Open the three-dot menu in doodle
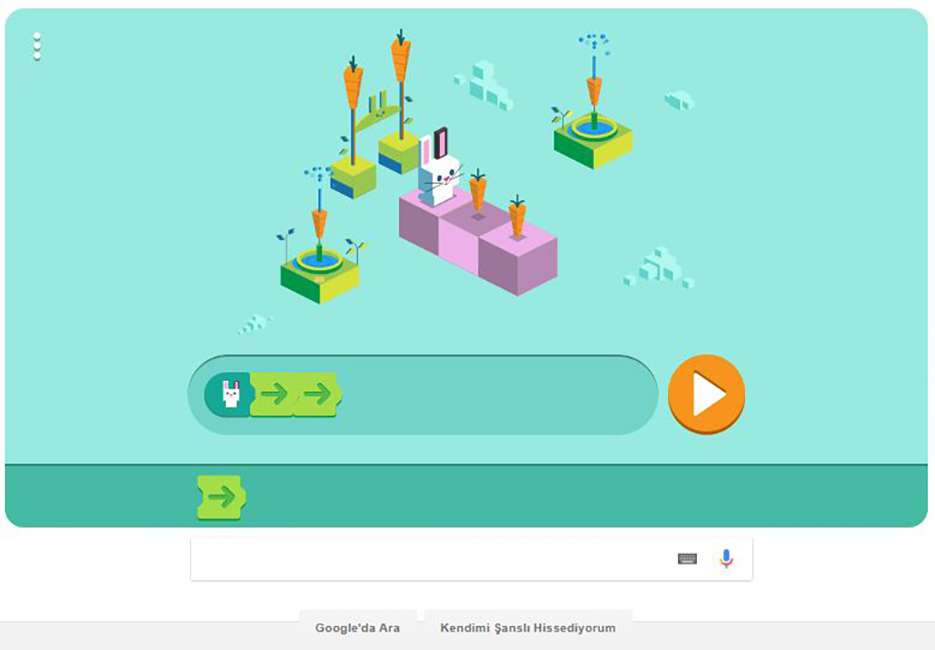The width and height of the screenshot is (935, 650). pyautogui.click(x=37, y=47)
